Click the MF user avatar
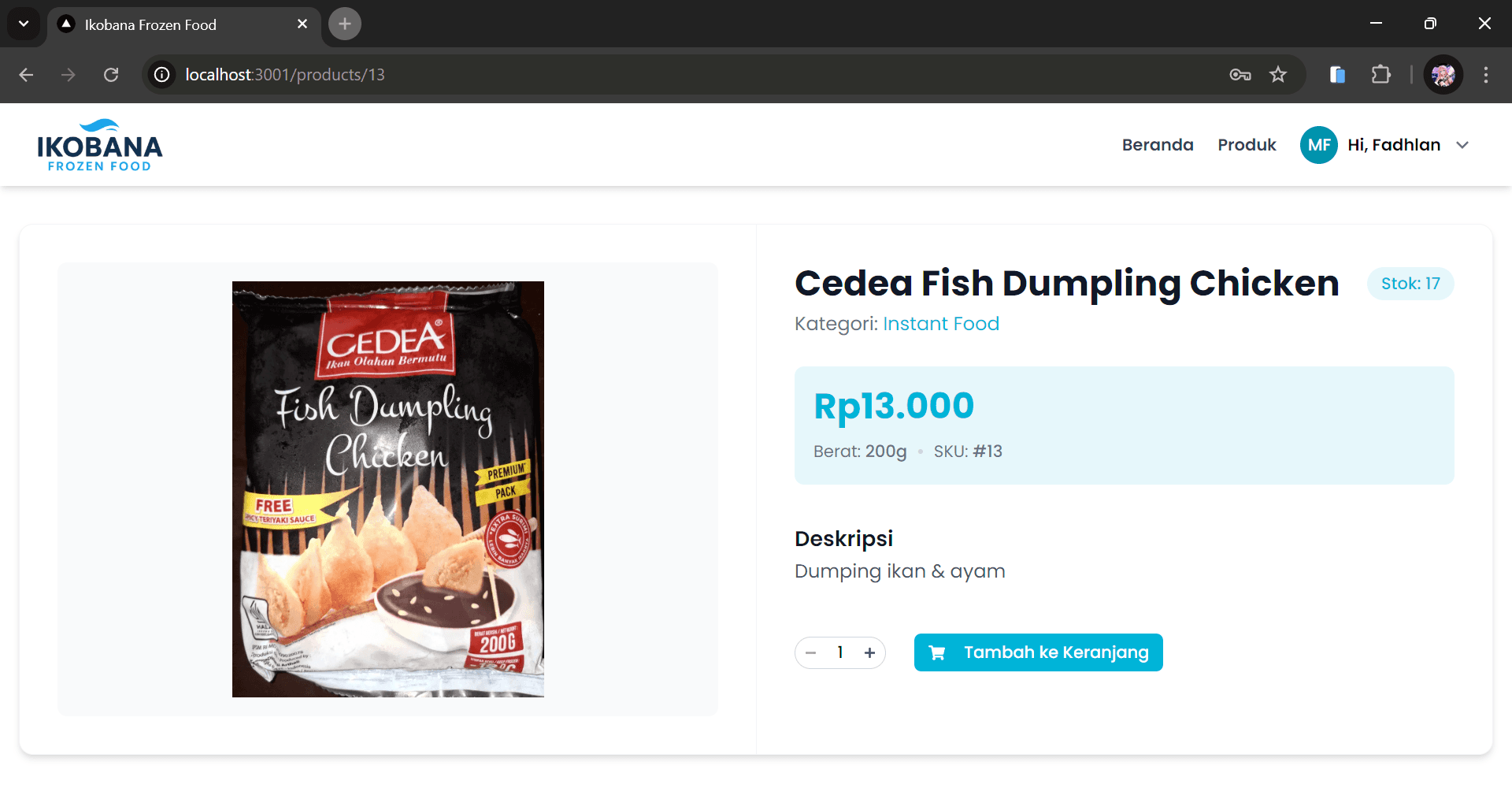Image resolution: width=1512 pixels, height=788 pixels. [1318, 145]
